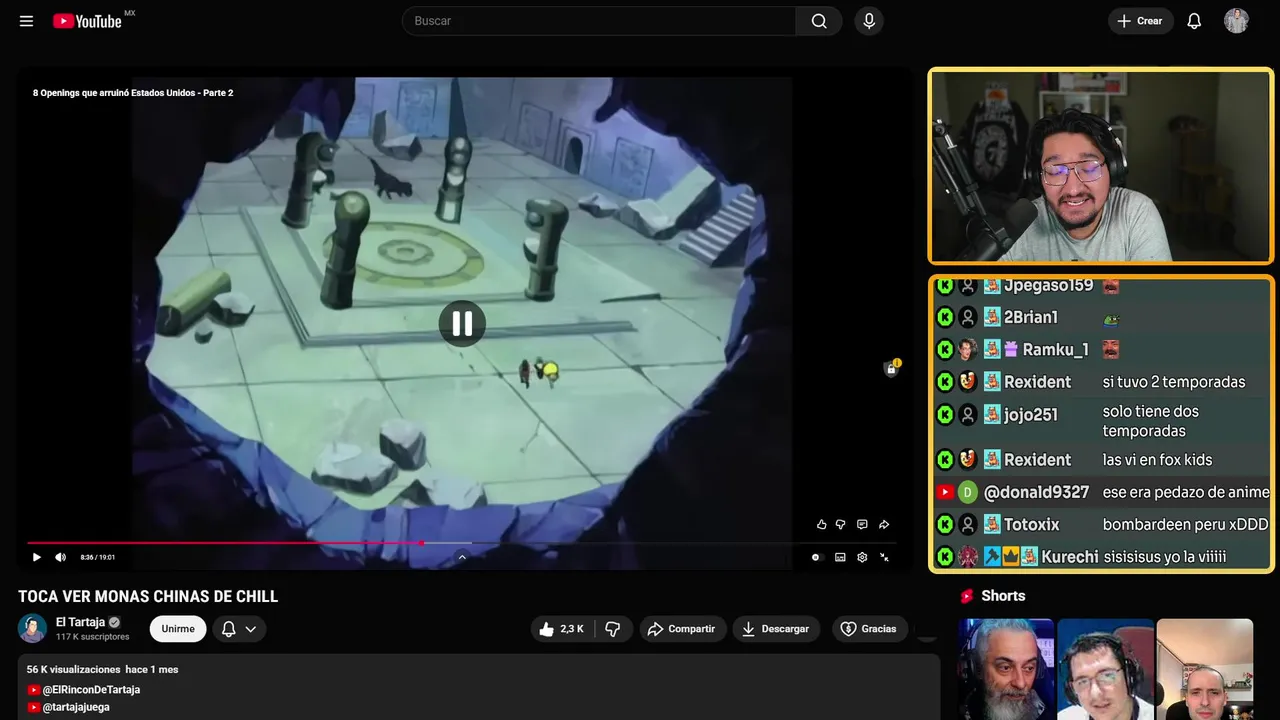Click the green D avatar of @donald9327
Image resolution: width=1280 pixels, height=720 pixels.
pos(967,492)
